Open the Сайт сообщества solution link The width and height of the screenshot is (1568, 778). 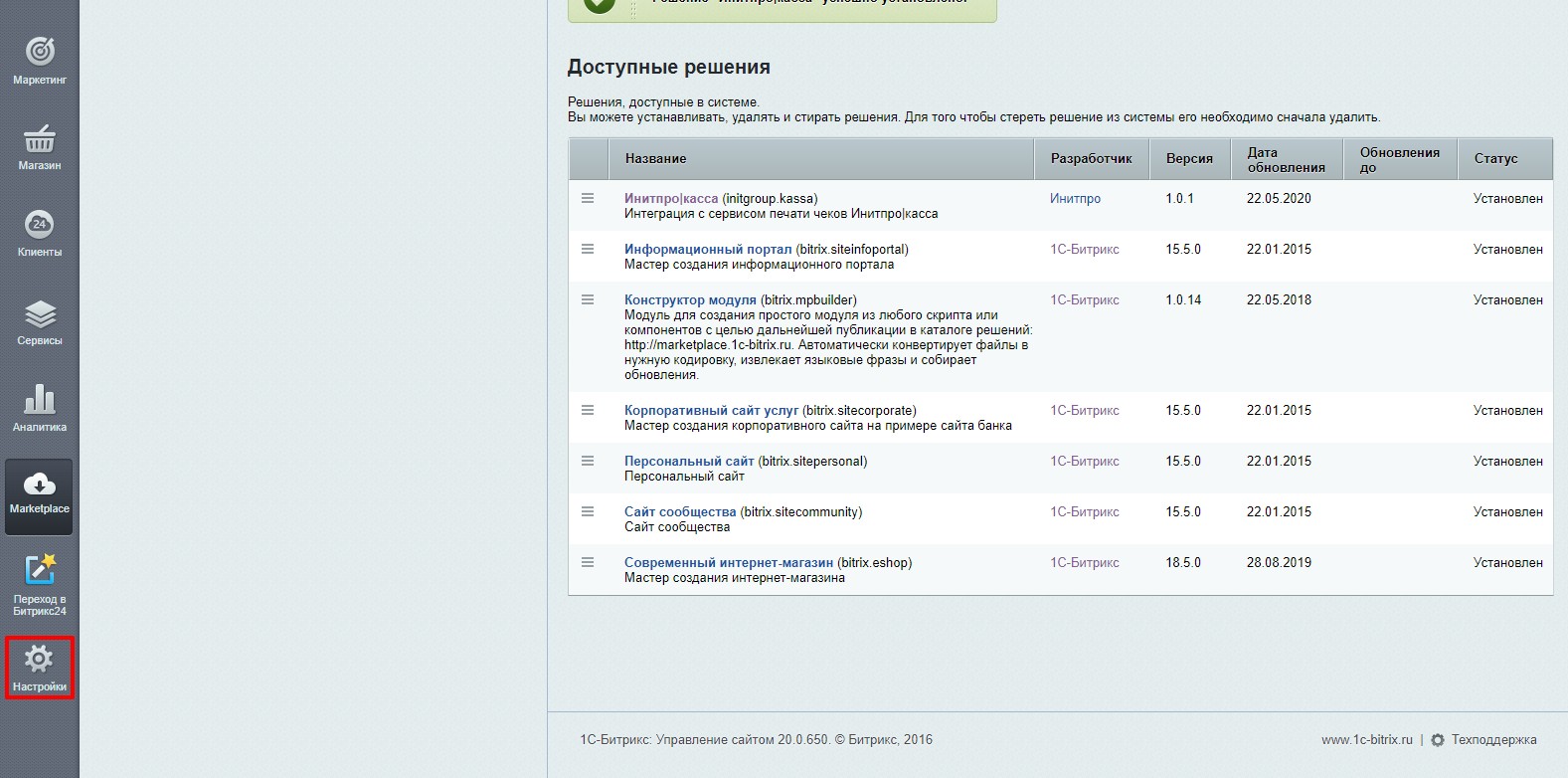click(x=680, y=512)
